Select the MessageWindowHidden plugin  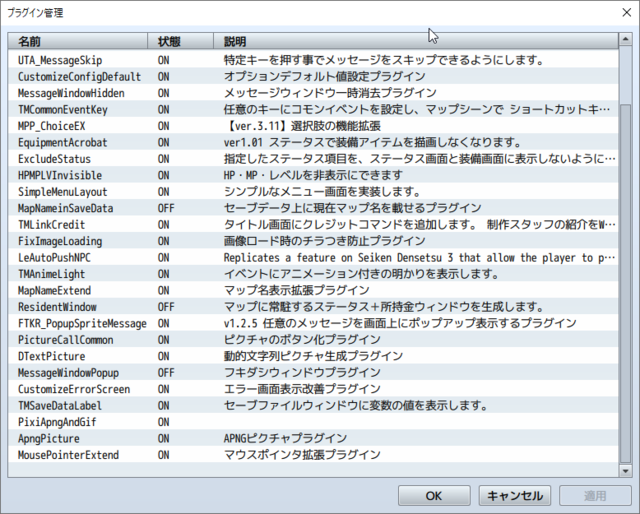(x=313, y=93)
